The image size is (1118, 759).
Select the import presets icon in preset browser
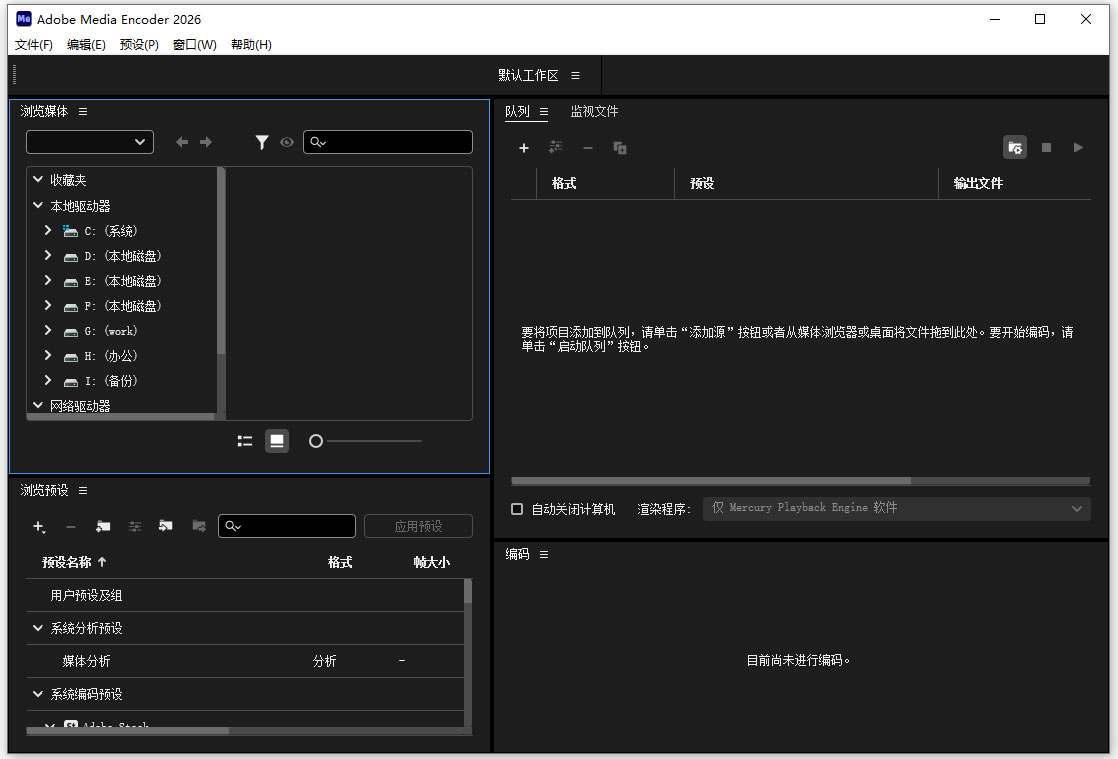click(x=166, y=526)
